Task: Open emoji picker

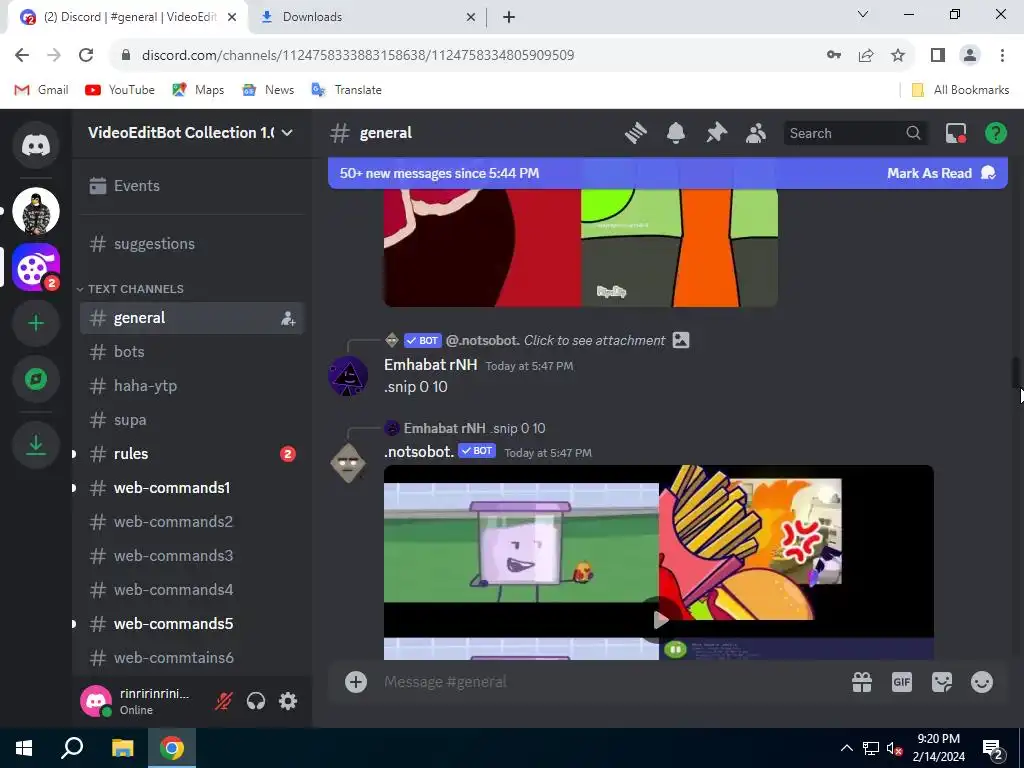Action: pos(982,682)
